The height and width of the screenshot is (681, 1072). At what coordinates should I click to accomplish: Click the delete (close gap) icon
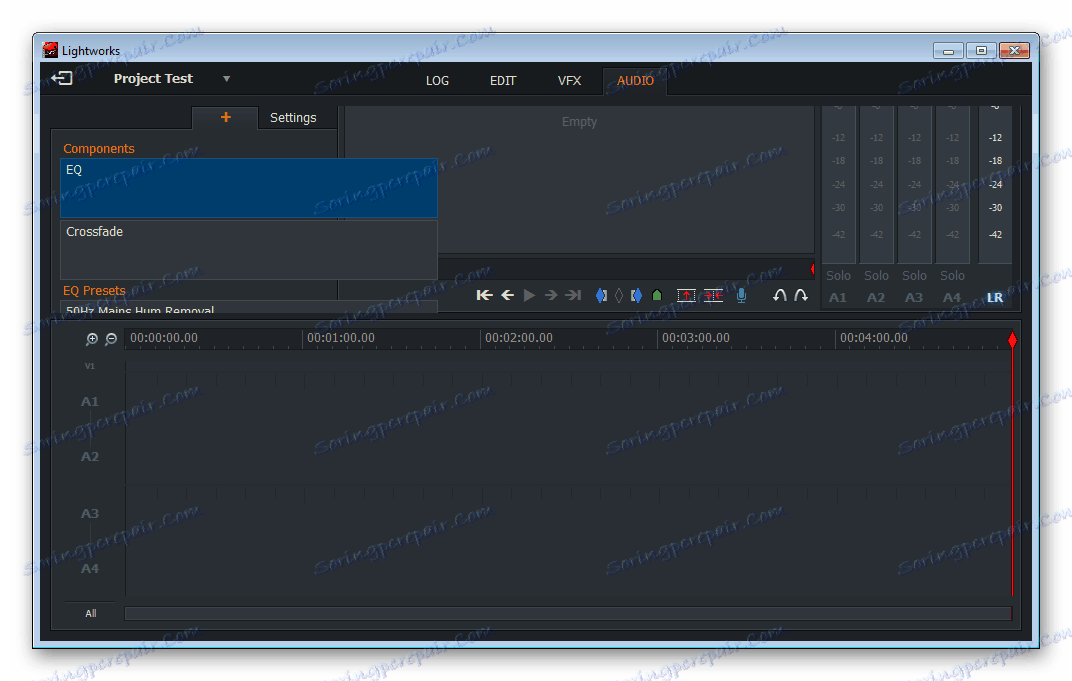[x=713, y=295]
